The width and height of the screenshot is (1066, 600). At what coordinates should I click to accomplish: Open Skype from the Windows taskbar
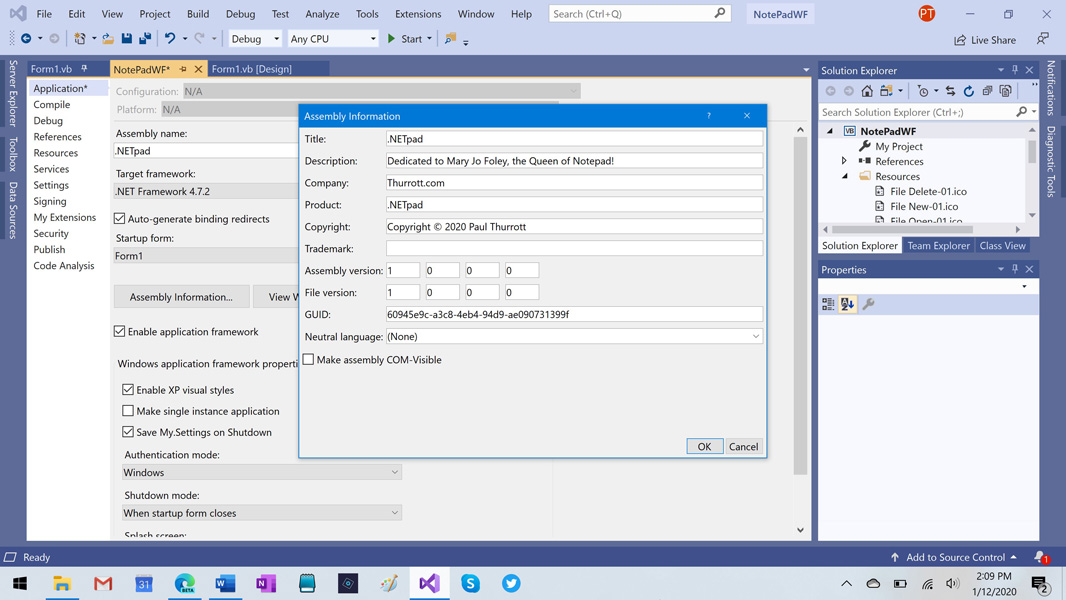pos(470,583)
